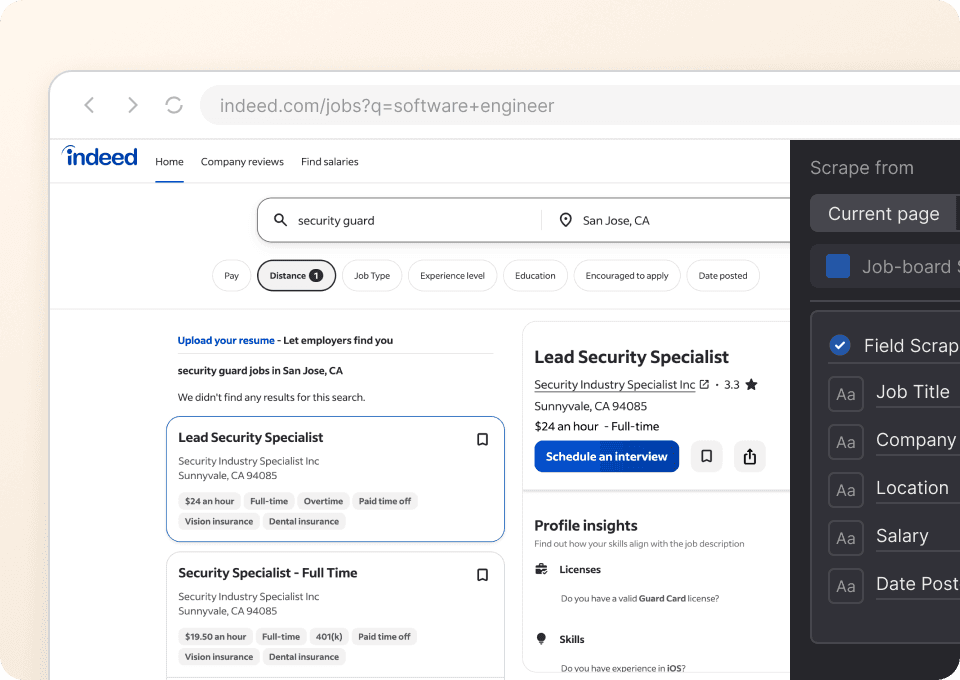Open Security Industry Specialist Inc company link

pos(614,385)
